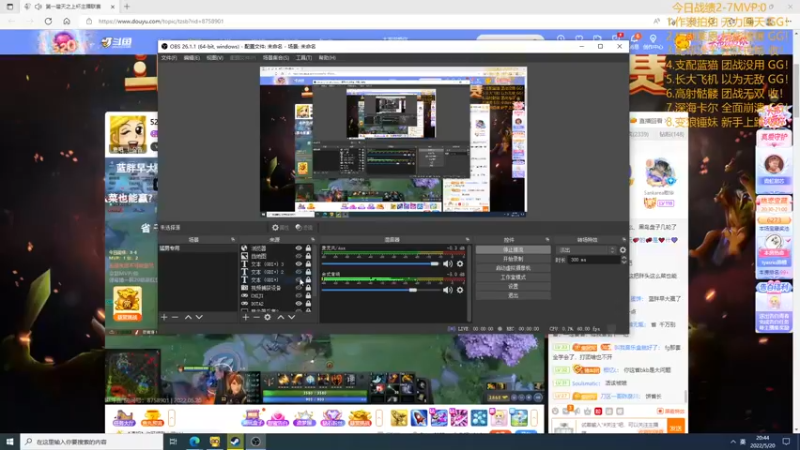Open 场景集合(S) menu in OBS
This screenshot has height=450, width=800.
[276, 58]
